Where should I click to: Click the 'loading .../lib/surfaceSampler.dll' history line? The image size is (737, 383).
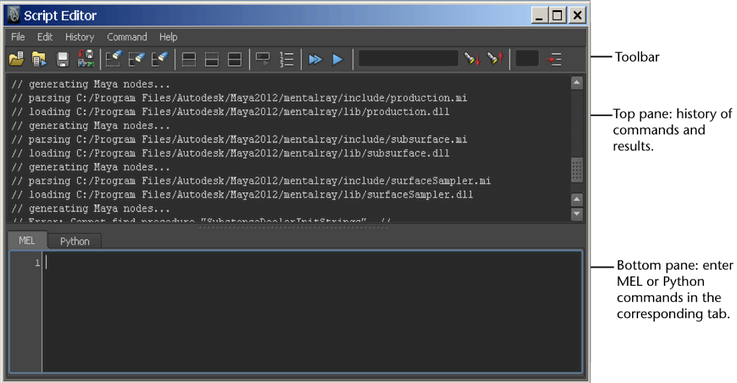pyautogui.click(x=242, y=195)
